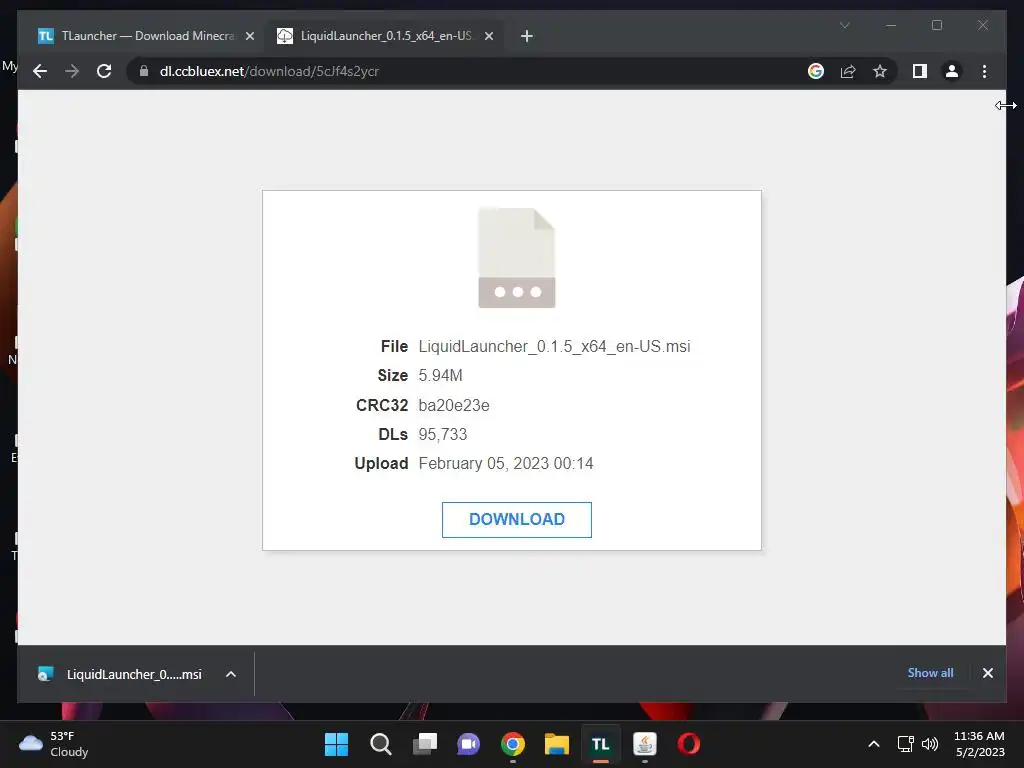Viewport: 1024px width, 768px height.
Task: Select the size value 5.94M
Action: coord(440,376)
